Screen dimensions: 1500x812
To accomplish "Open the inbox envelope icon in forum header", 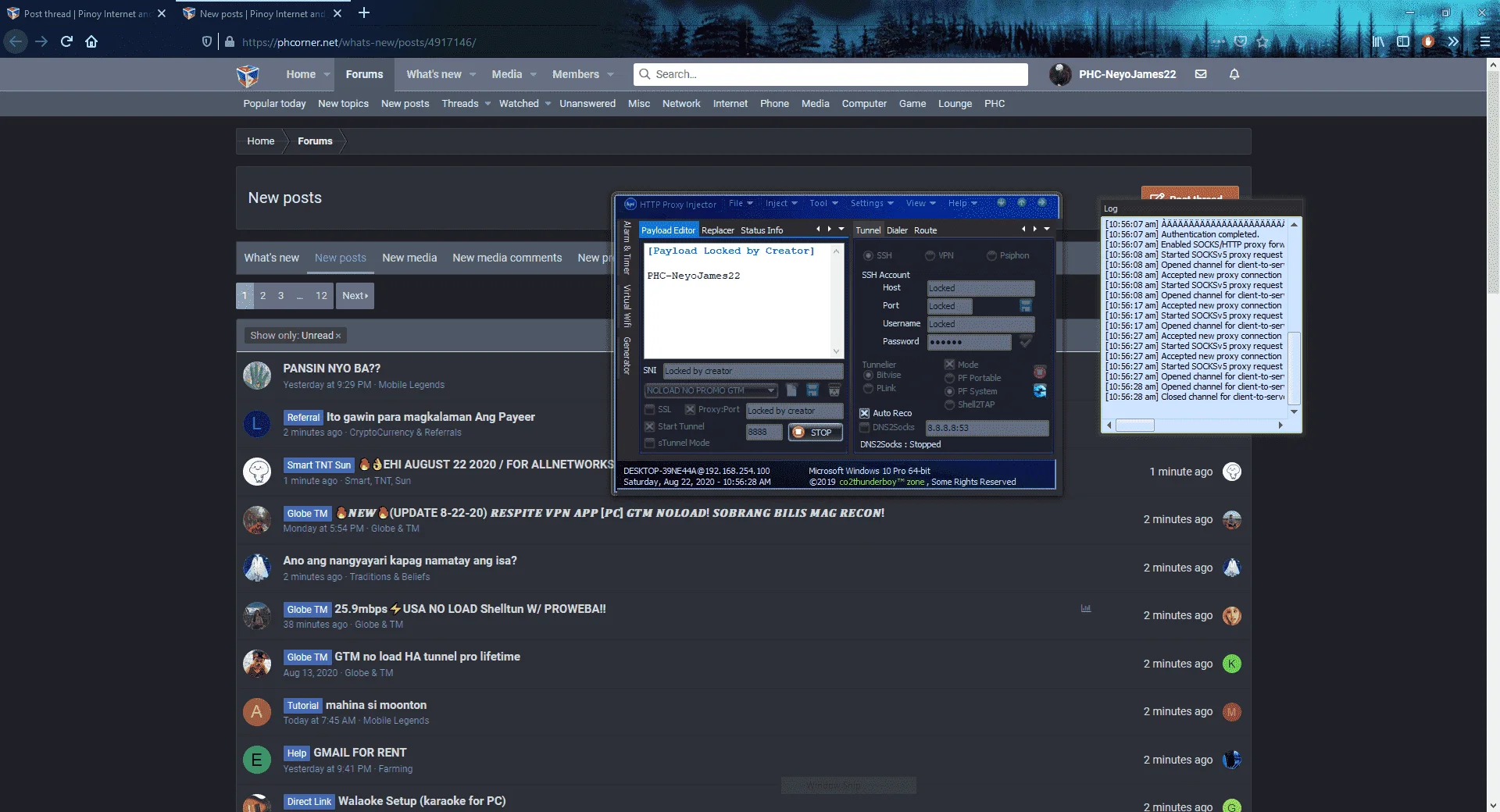I will point(1201,74).
